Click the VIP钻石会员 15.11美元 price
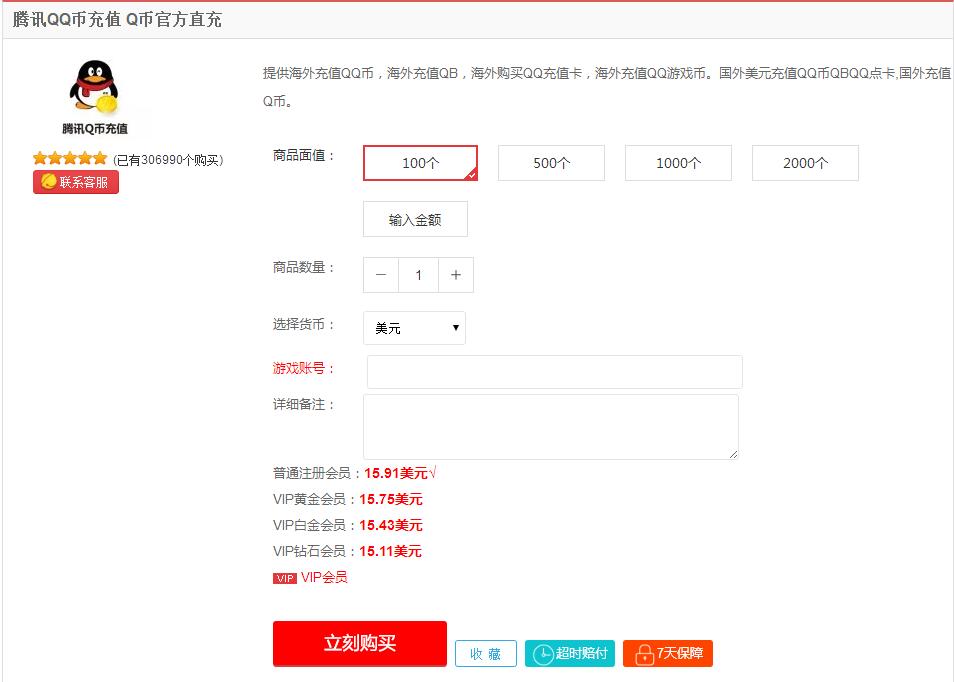 point(391,551)
